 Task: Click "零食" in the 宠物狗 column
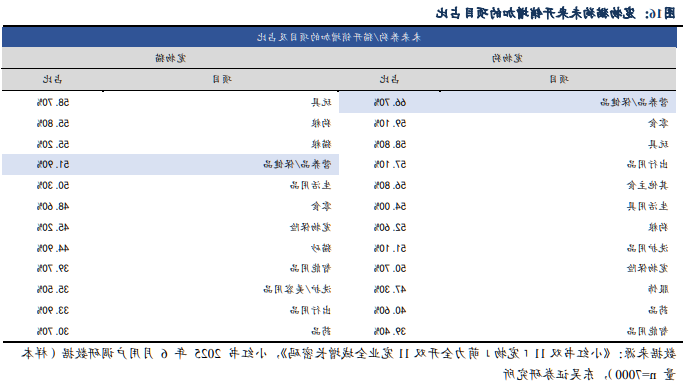(x=658, y=124)
